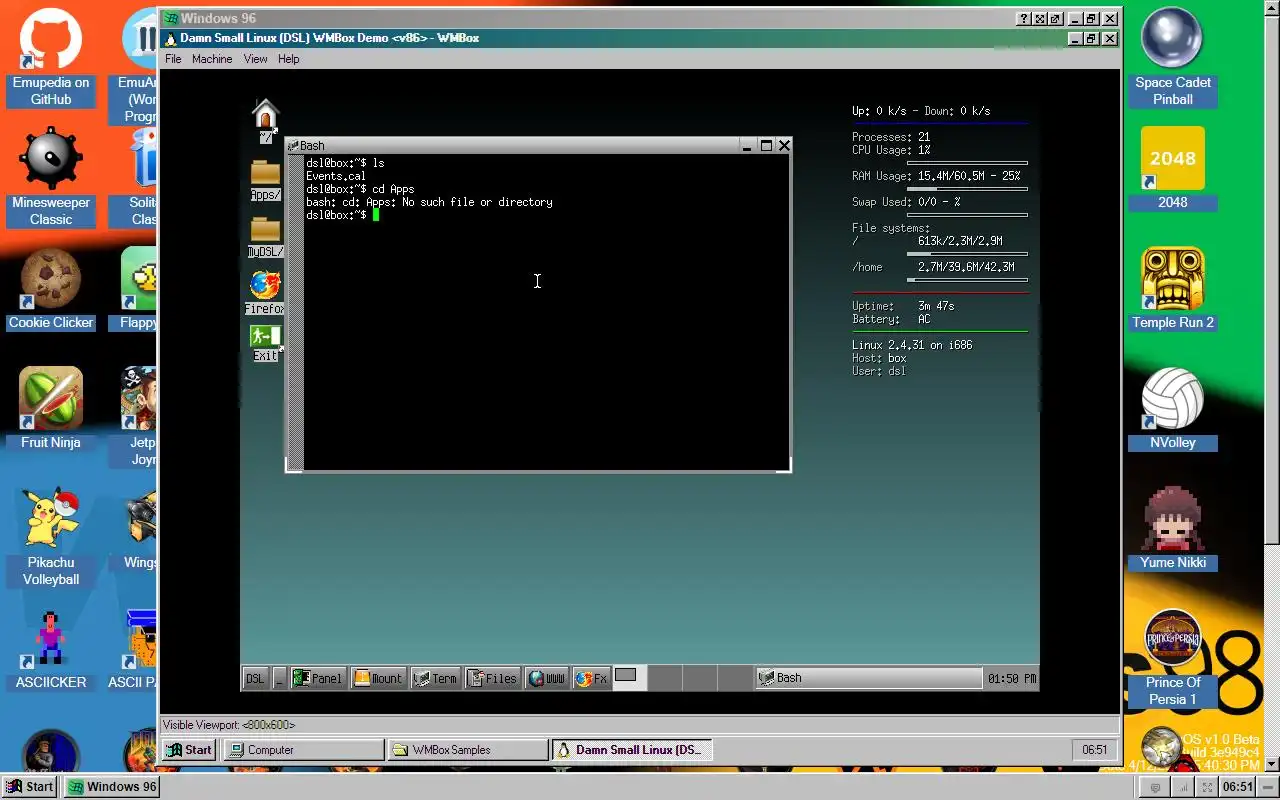Click the inner Windows 96 Start button
This screenshot has width=1280, height=800.
coord(189,750)
